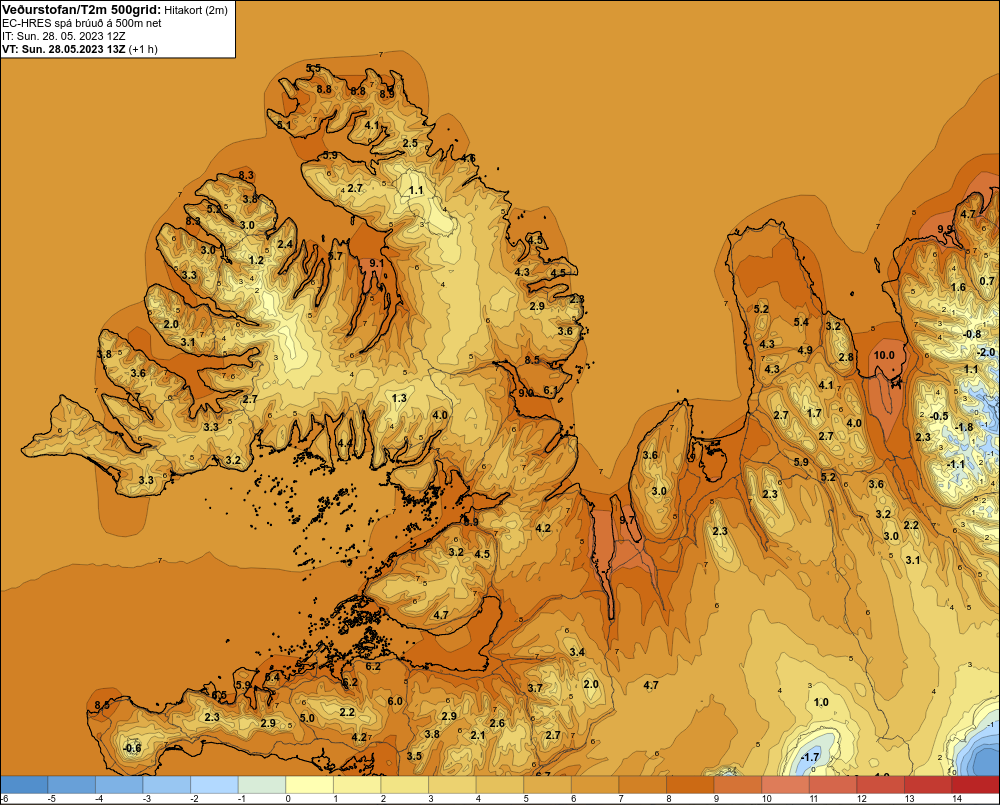Screen dimensions: 1000x805
Task: Click the 9.1 temperature value in Westfjords
Action: (x=377, y=263)
